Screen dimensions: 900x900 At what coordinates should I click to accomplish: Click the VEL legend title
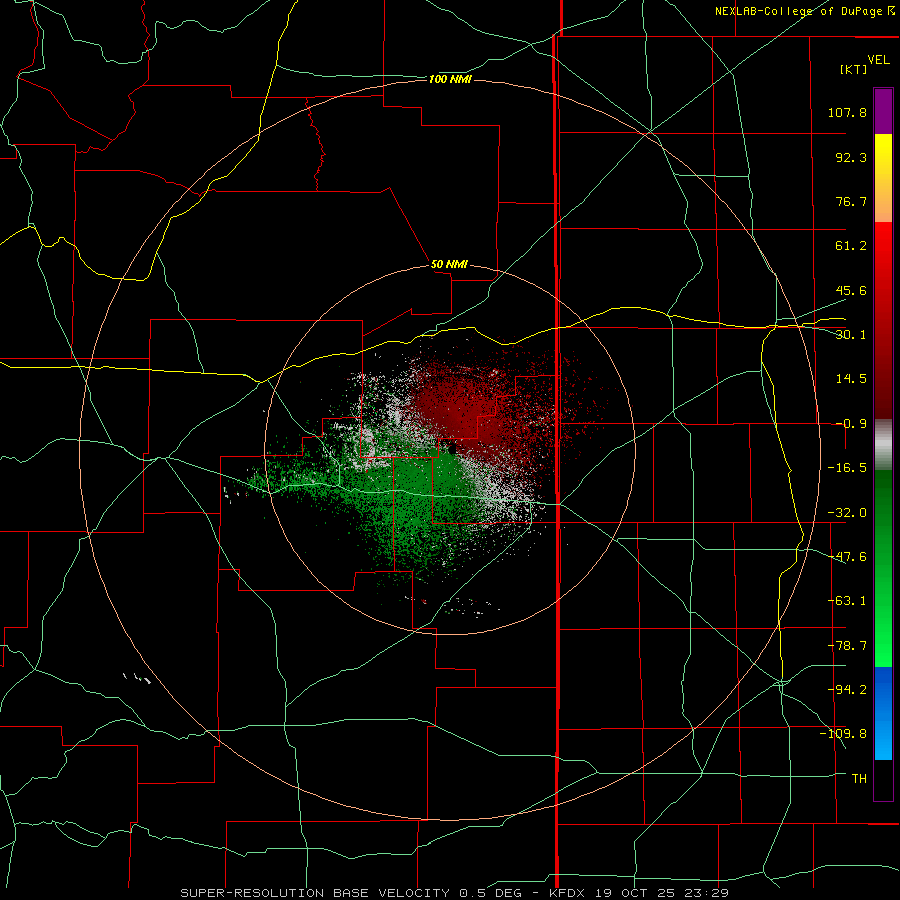coord(878,60)
